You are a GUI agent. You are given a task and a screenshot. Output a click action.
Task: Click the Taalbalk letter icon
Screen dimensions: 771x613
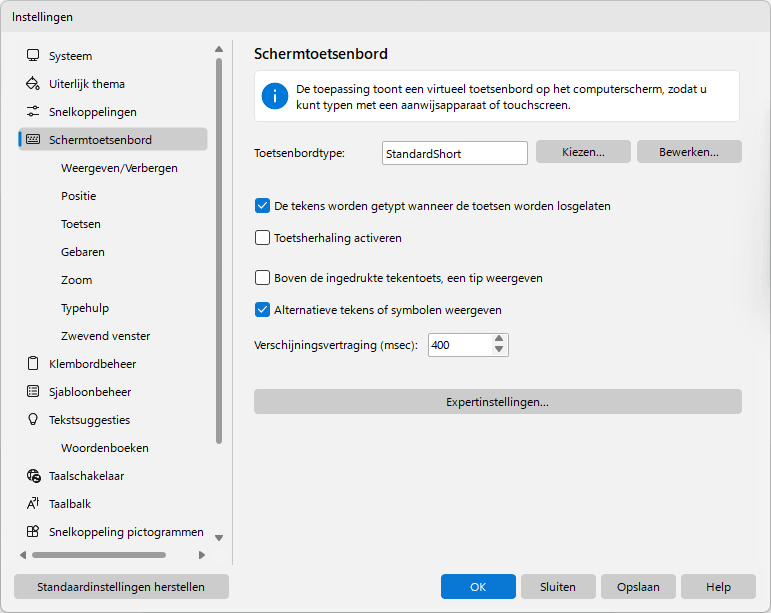pos(33,504)
